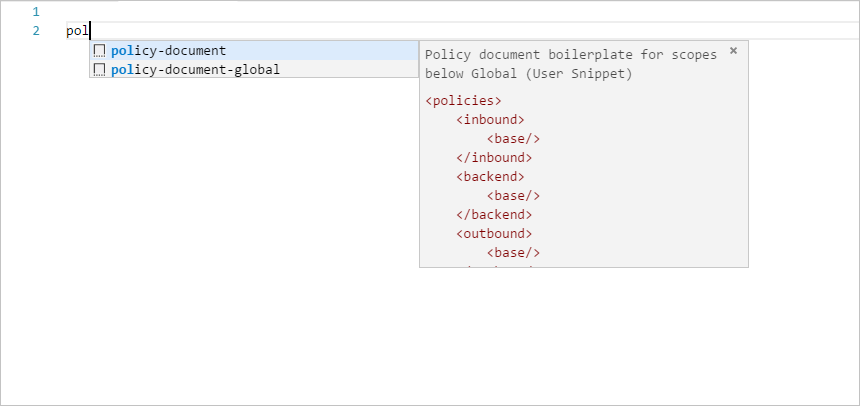This screenshot has height=406, width=860.
Task: Click the <base/> tag under <inbound>
Action: (x=513, y=139)
